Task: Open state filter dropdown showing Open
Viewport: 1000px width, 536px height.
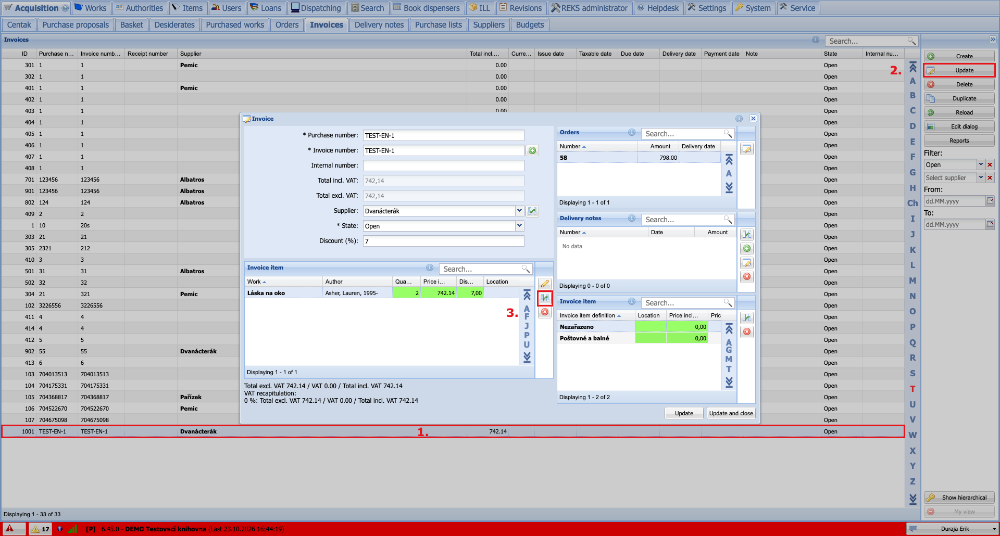Action: point(980,165)
